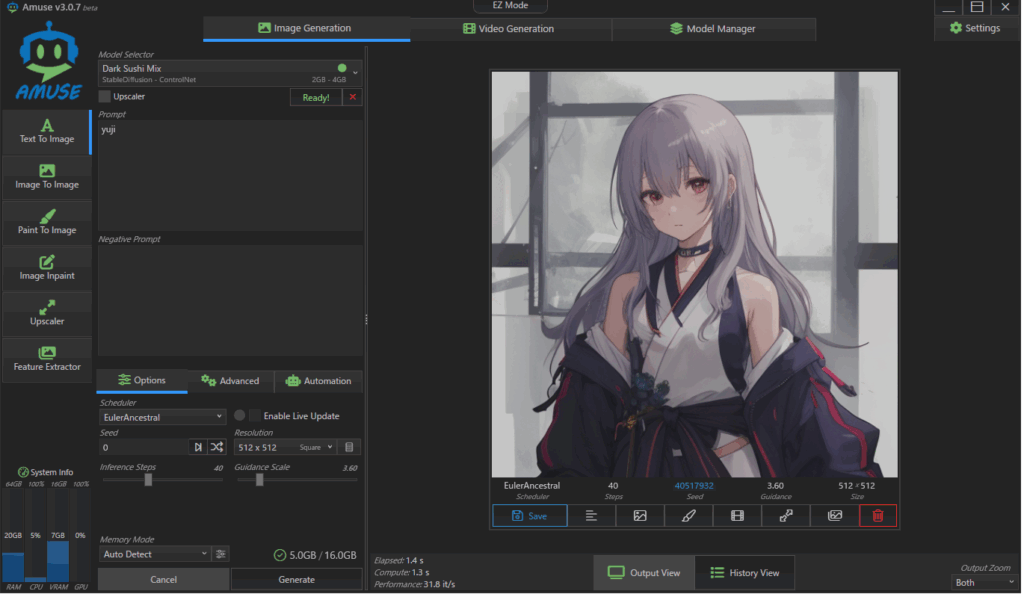Select Feature Extractor in the left sidebar
The image size is (1024, 594).
pyautogui.click(x=47, y=358)
